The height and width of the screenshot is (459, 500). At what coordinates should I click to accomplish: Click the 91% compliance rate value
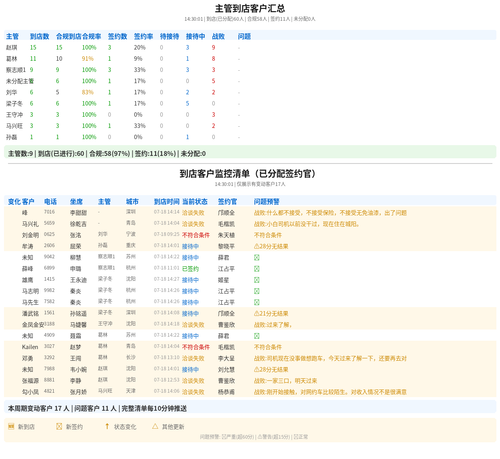coord(88,59)
